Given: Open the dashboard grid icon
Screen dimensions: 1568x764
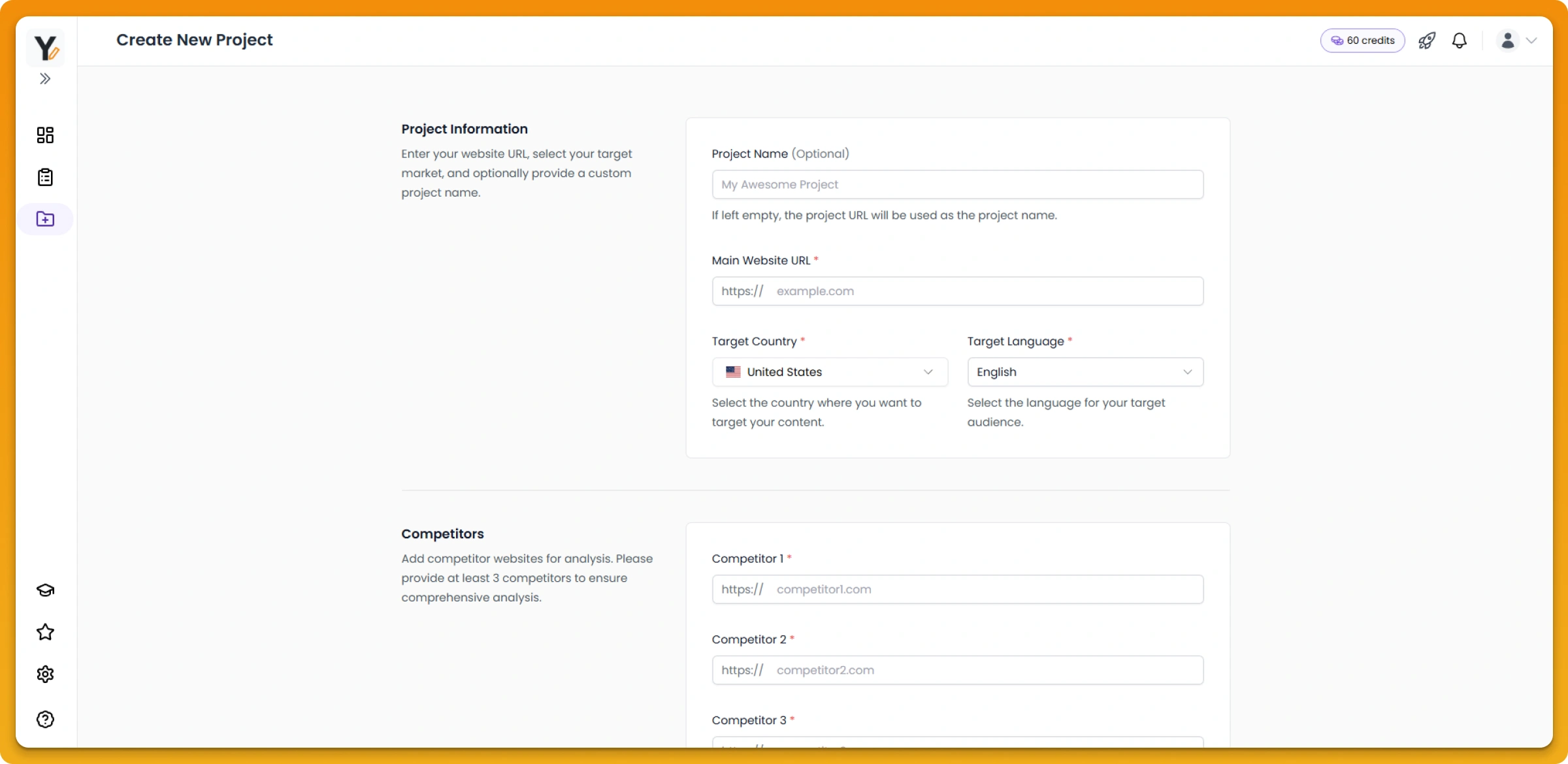Looking at the screenshot, I should tap(45, 135).
